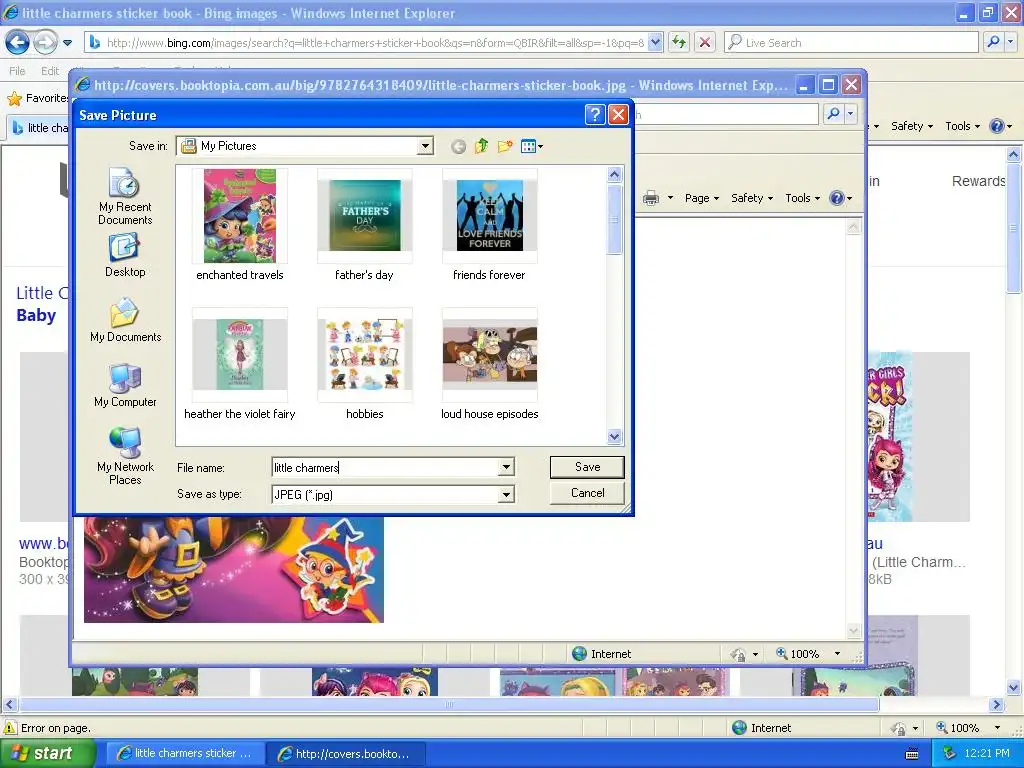
Task: Open the File name dropdown arrow
Action: point(506,468)
